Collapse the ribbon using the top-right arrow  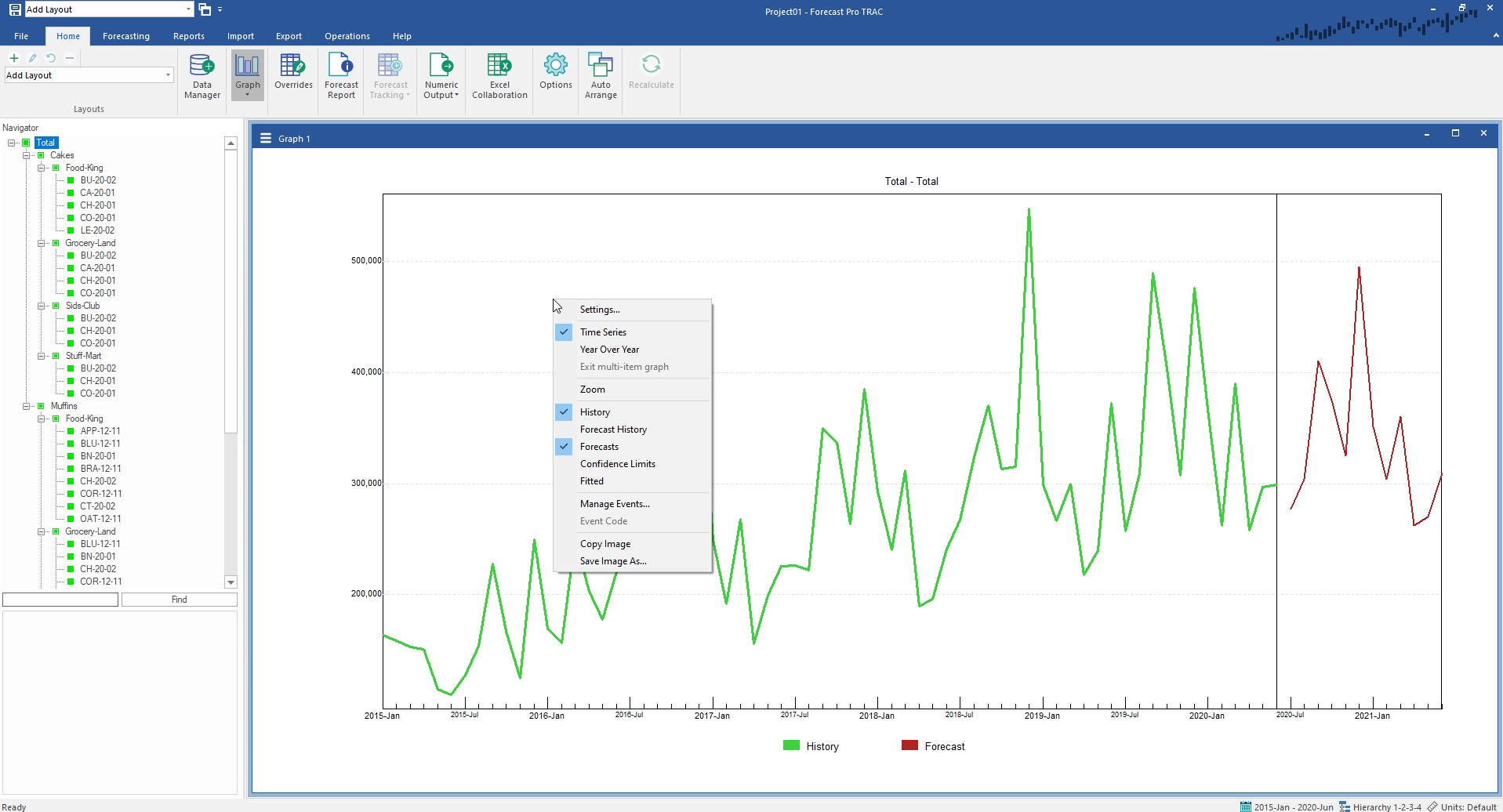click(1496, 35)
